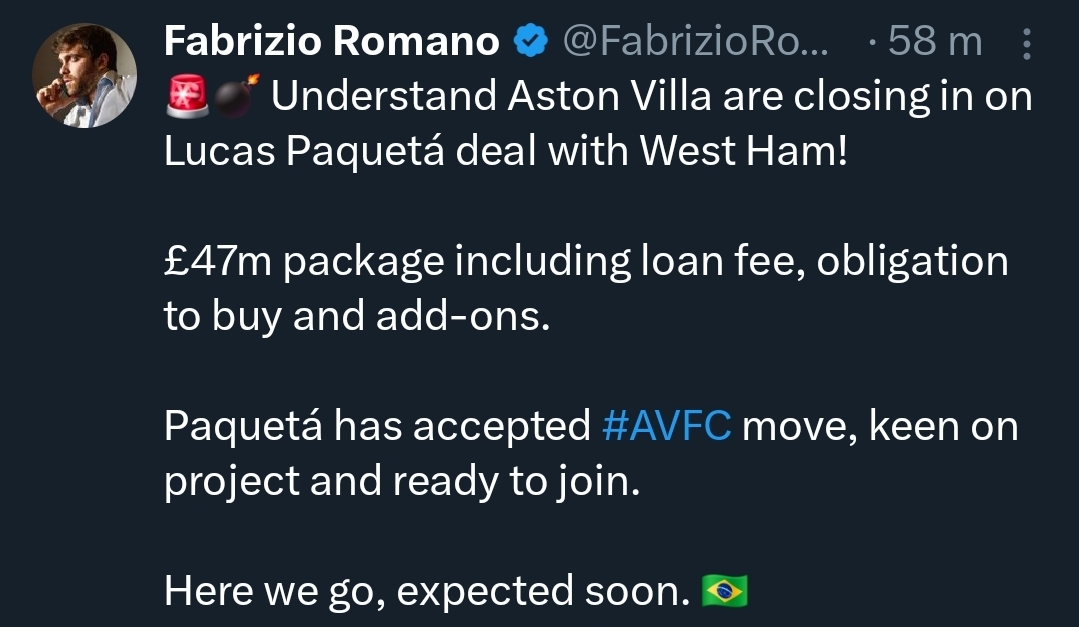Image resolution: width=1079 pixels, height=627 pixels.
Task: Click the "project and ready to join." line
Action: 401,482
